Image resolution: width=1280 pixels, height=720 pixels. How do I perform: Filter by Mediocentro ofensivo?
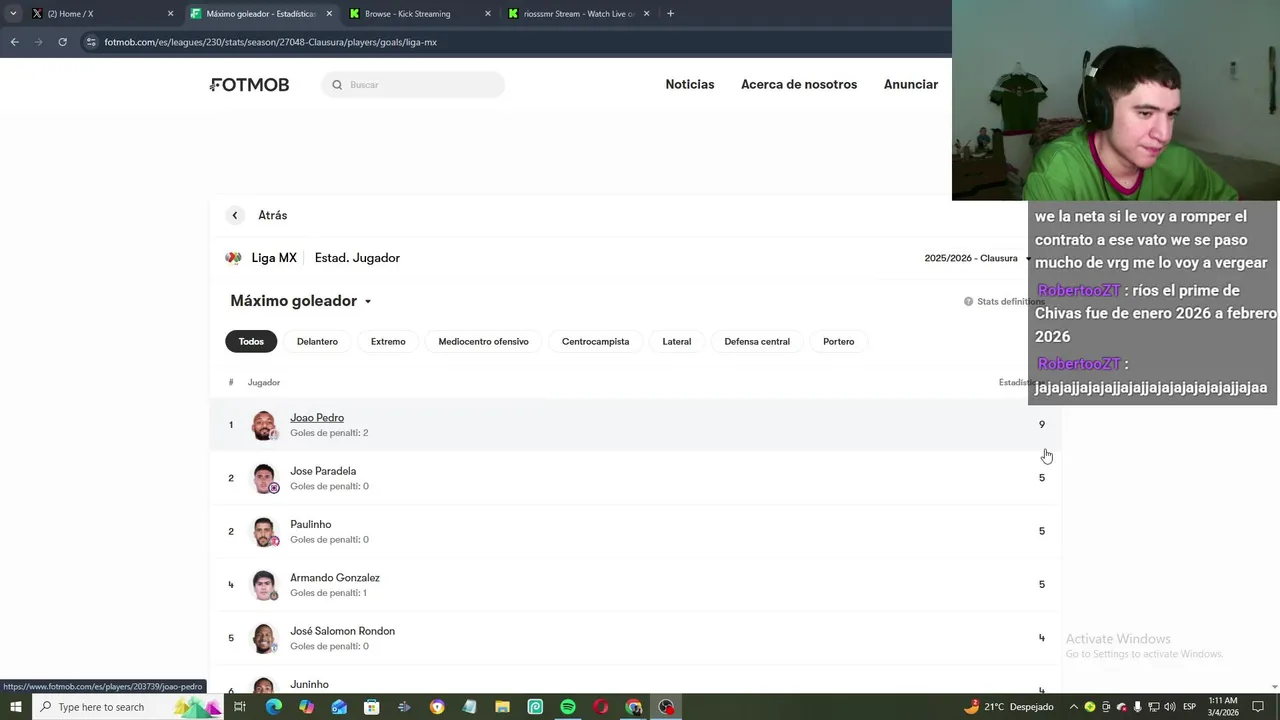483,341
